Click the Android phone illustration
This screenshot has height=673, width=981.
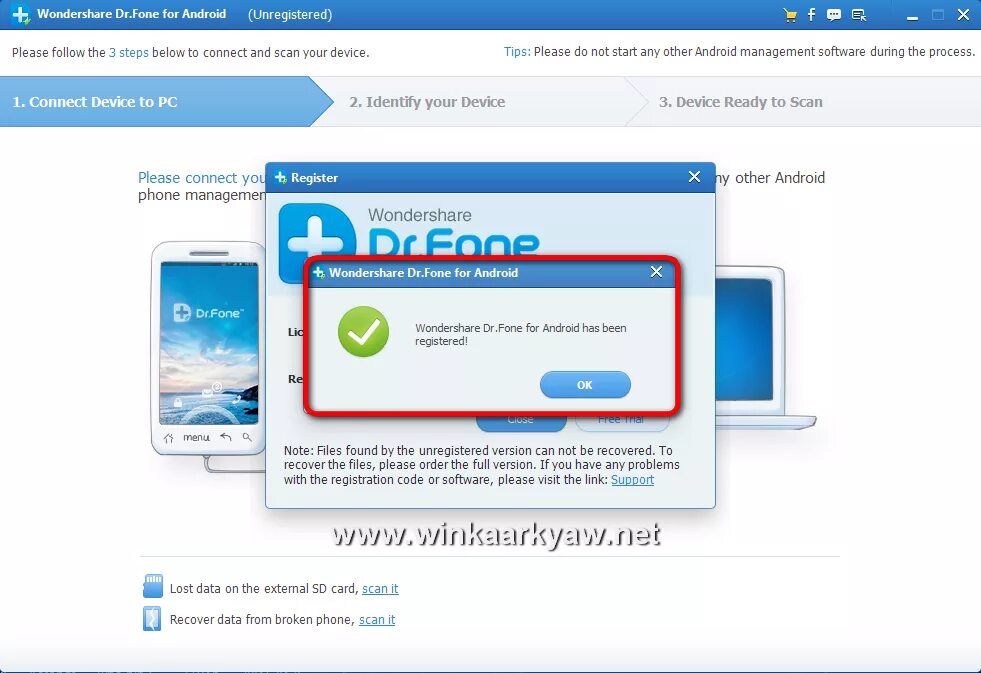tap(209, 349)
